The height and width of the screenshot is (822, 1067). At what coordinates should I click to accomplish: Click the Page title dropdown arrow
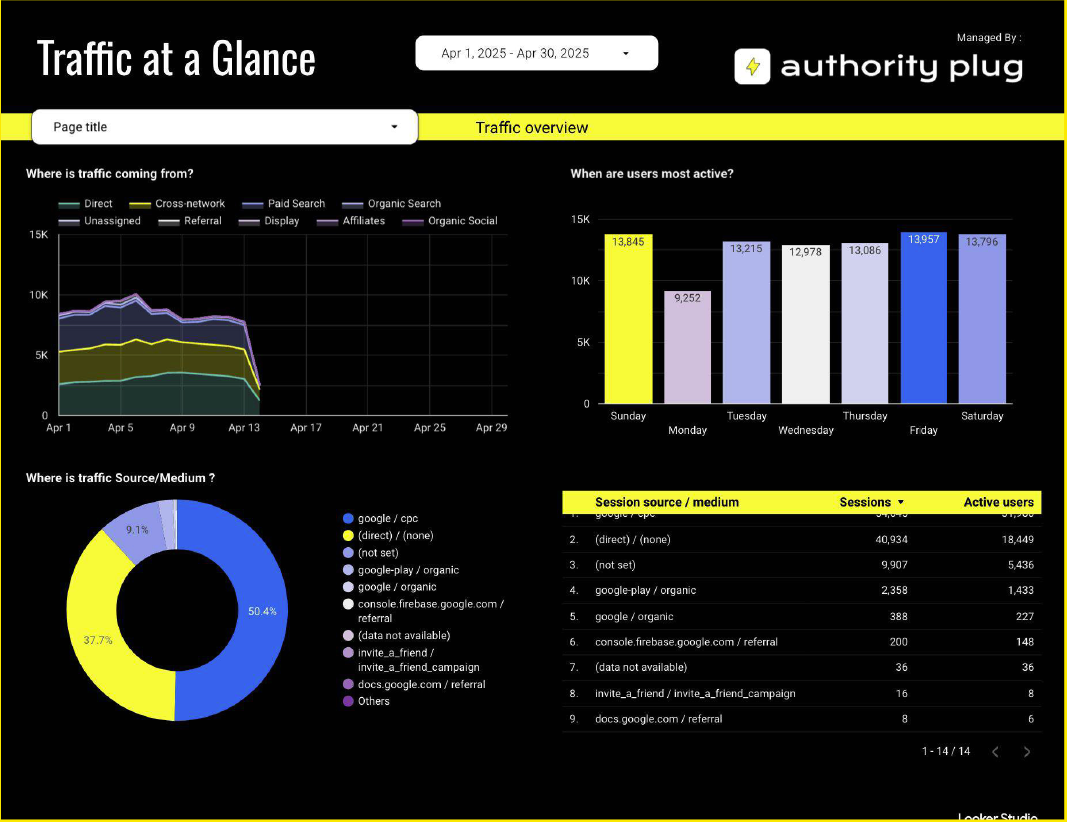click(394, 127)
